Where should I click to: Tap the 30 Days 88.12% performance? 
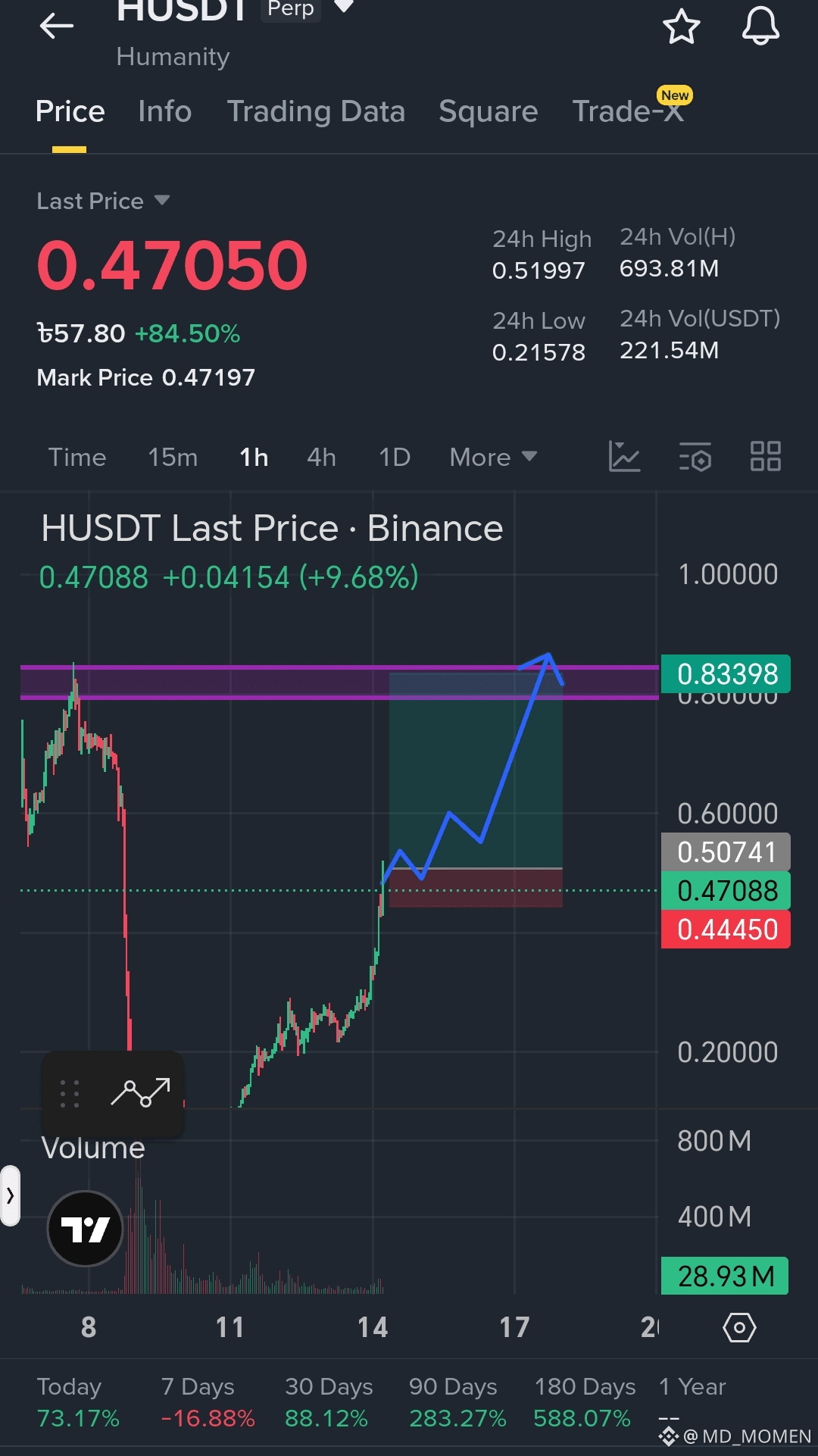tap(329, 1402)
